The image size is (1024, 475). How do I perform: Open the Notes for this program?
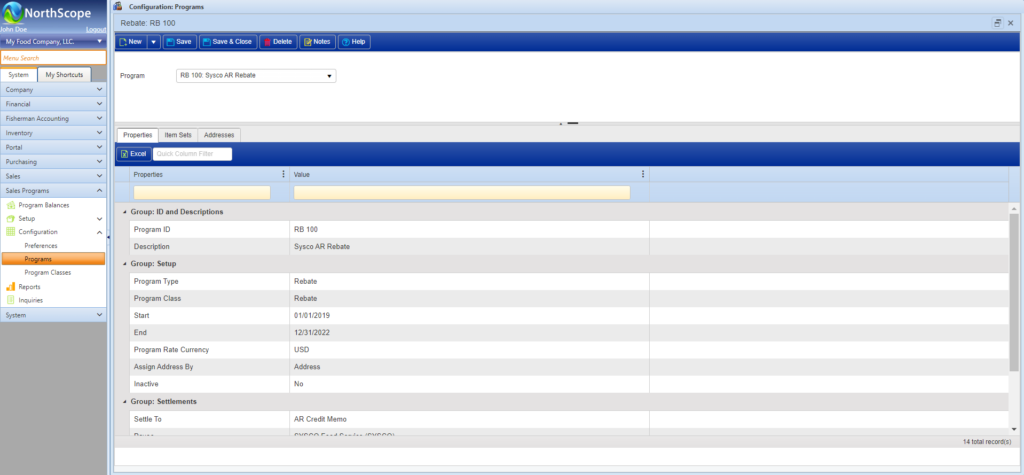click(x=316, y=42)
